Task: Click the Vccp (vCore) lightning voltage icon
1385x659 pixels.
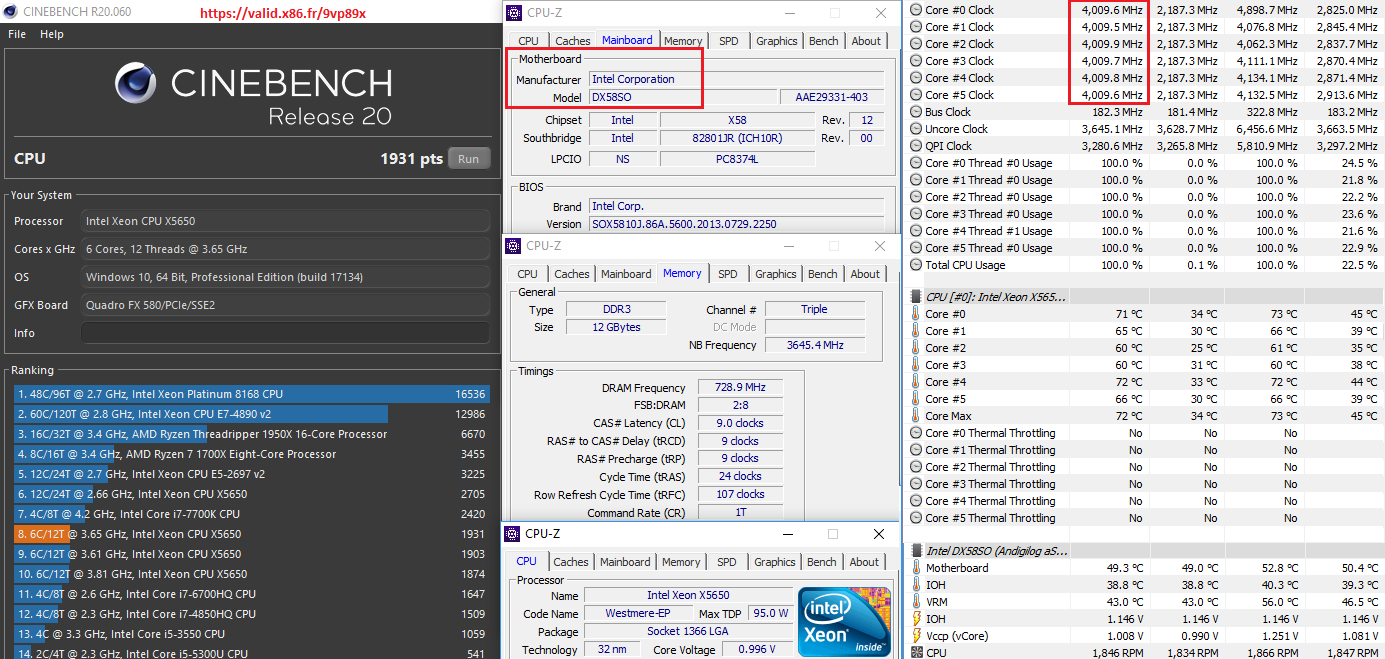Action: (x=915, y=636)
